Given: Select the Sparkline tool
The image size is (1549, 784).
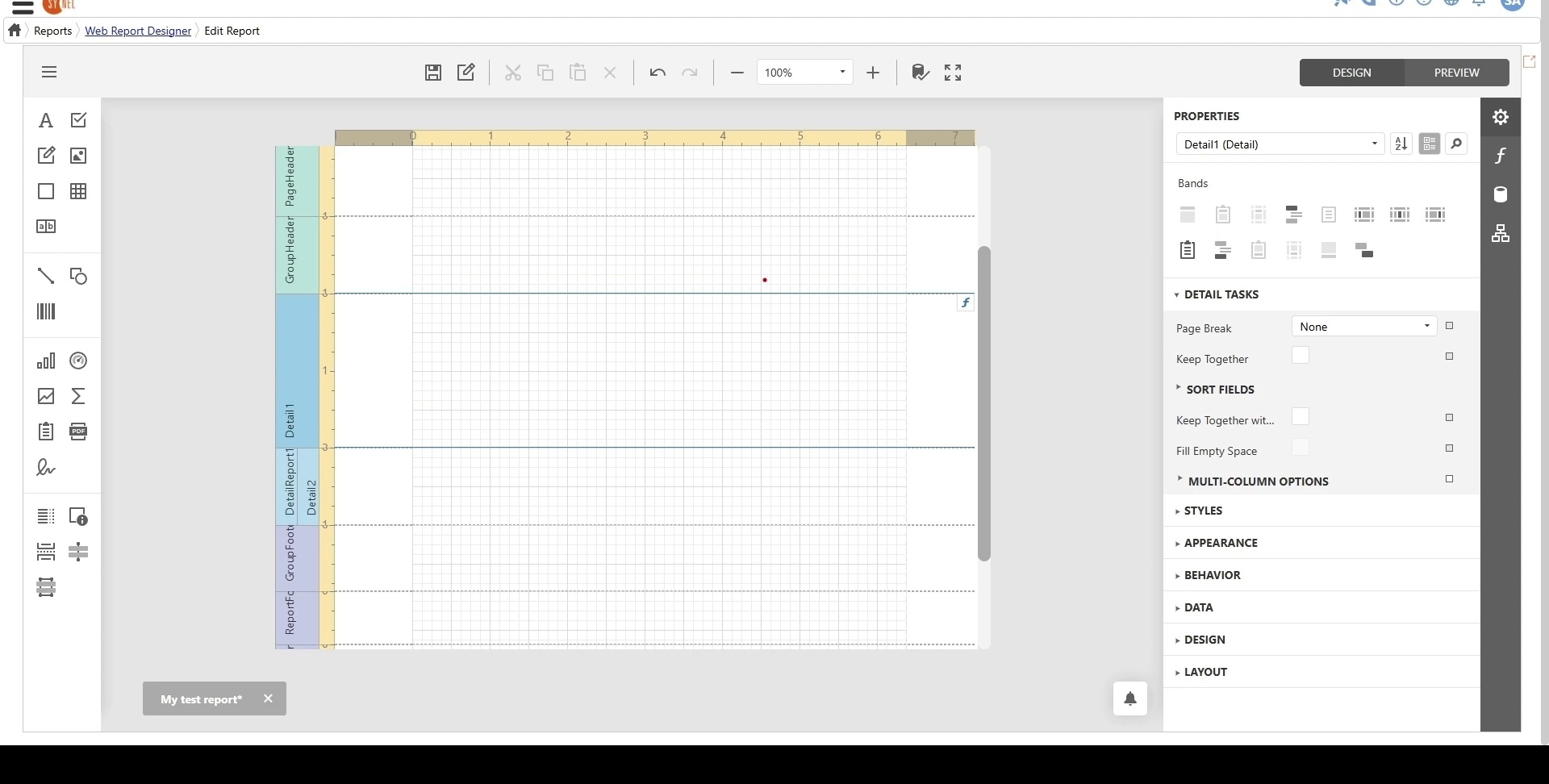Looking at the screenshot, I should coord(46,396).
